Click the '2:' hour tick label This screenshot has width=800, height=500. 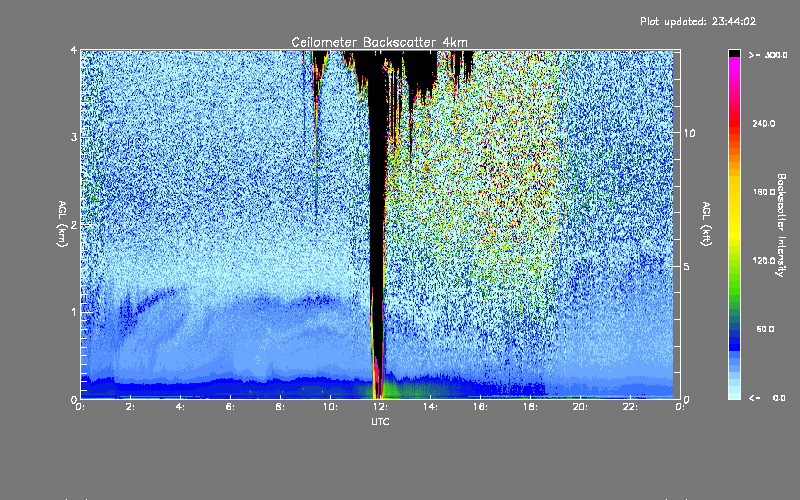tap(130, 407)
